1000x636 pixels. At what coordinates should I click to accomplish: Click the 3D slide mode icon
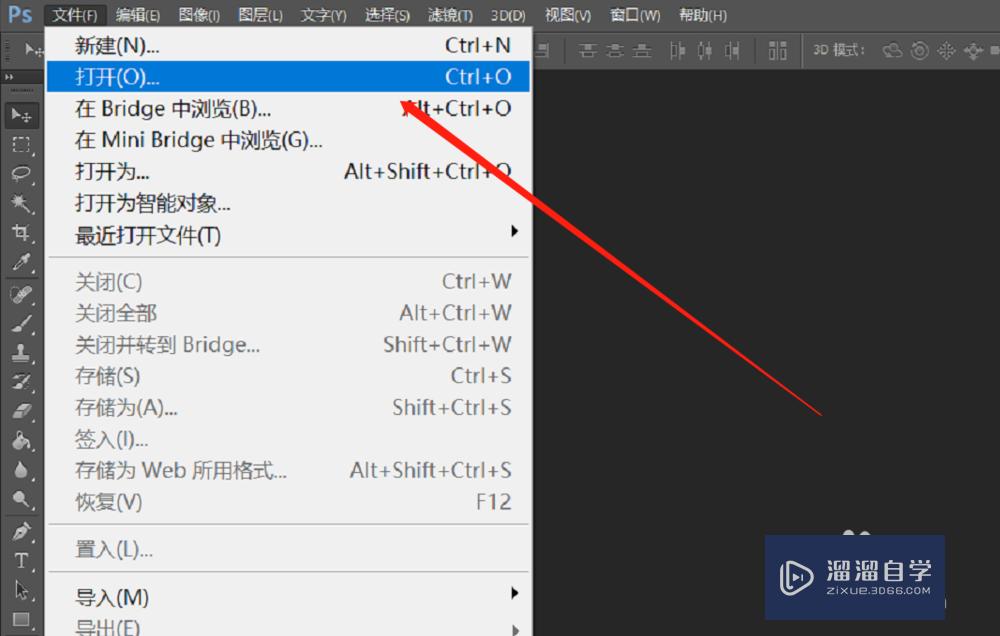(x=973, y=50)
